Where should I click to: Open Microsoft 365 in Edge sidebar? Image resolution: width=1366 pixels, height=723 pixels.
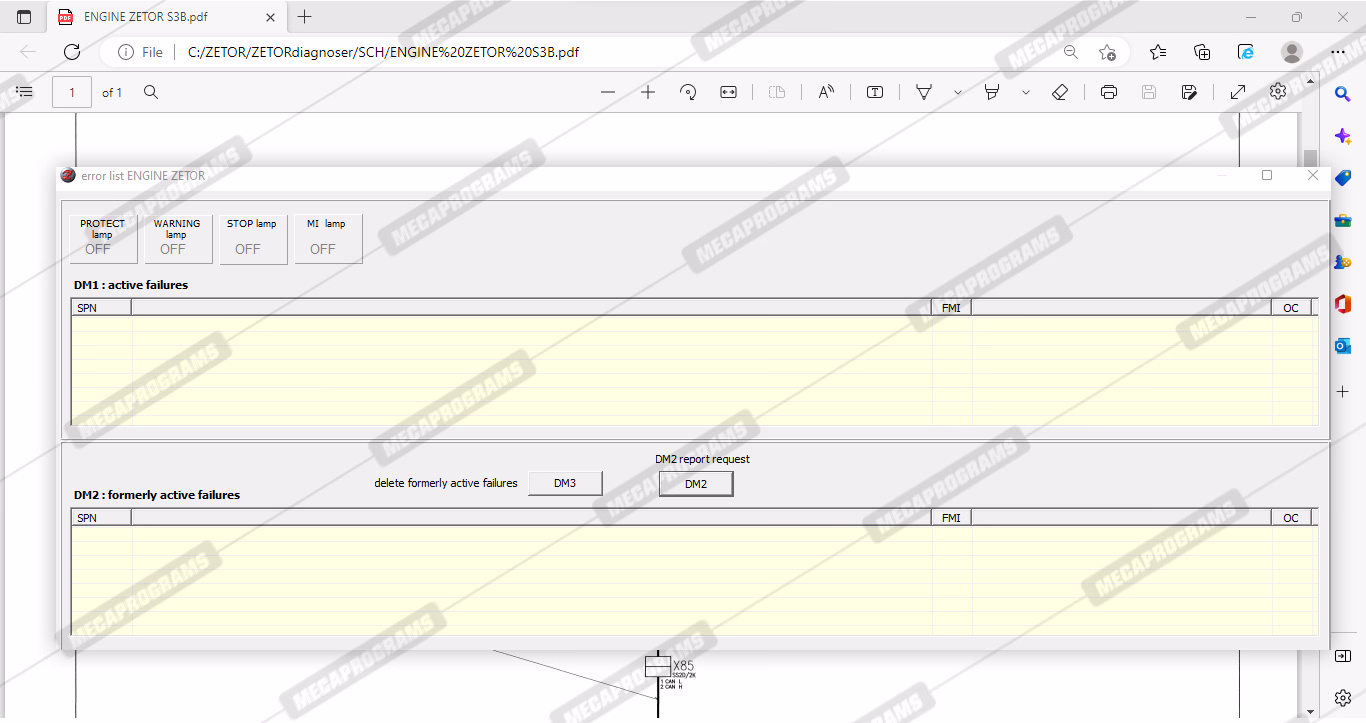pos(1343,304)
